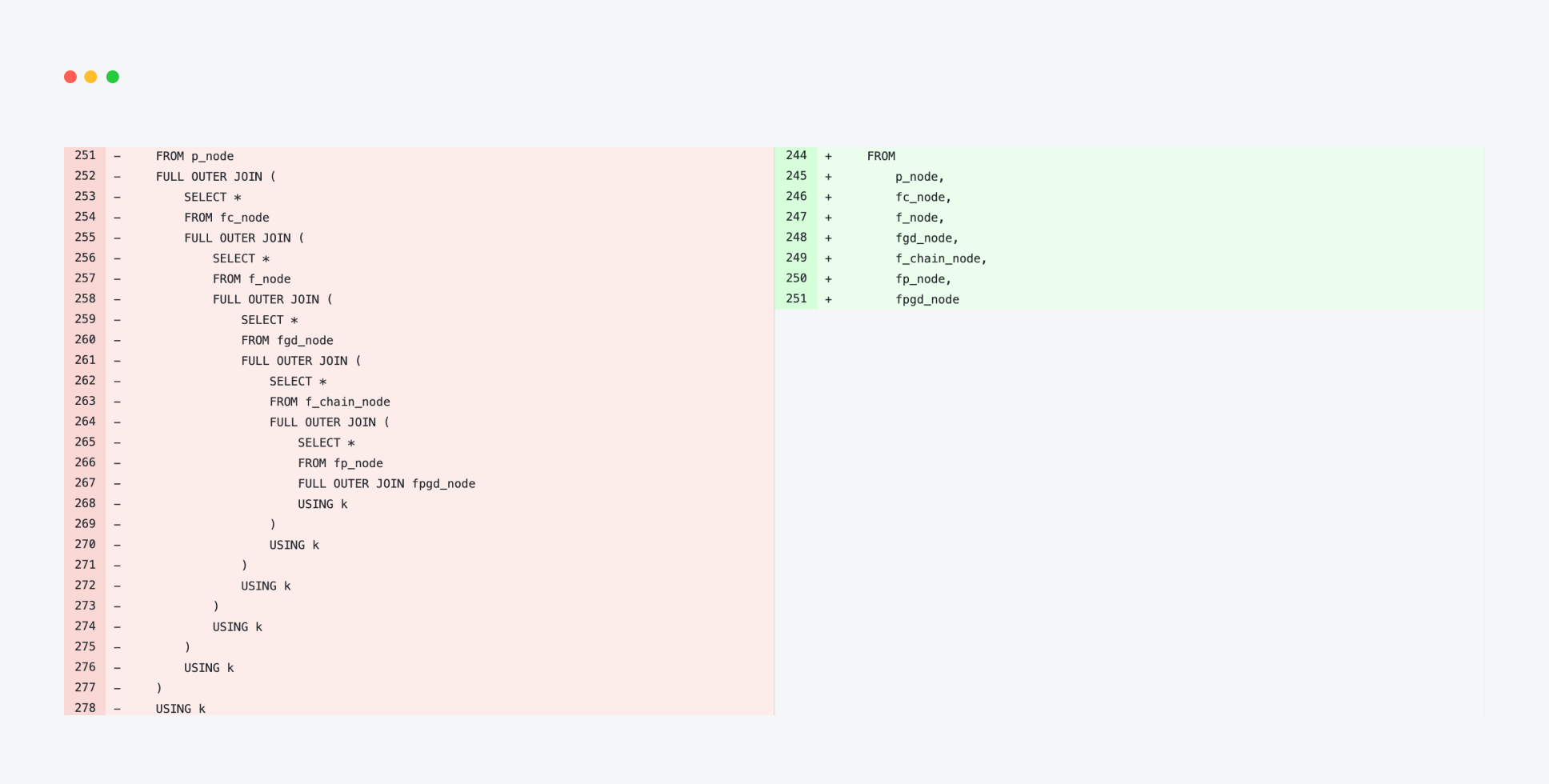Click the closing parenthesis on line 277

click(159, 688)
